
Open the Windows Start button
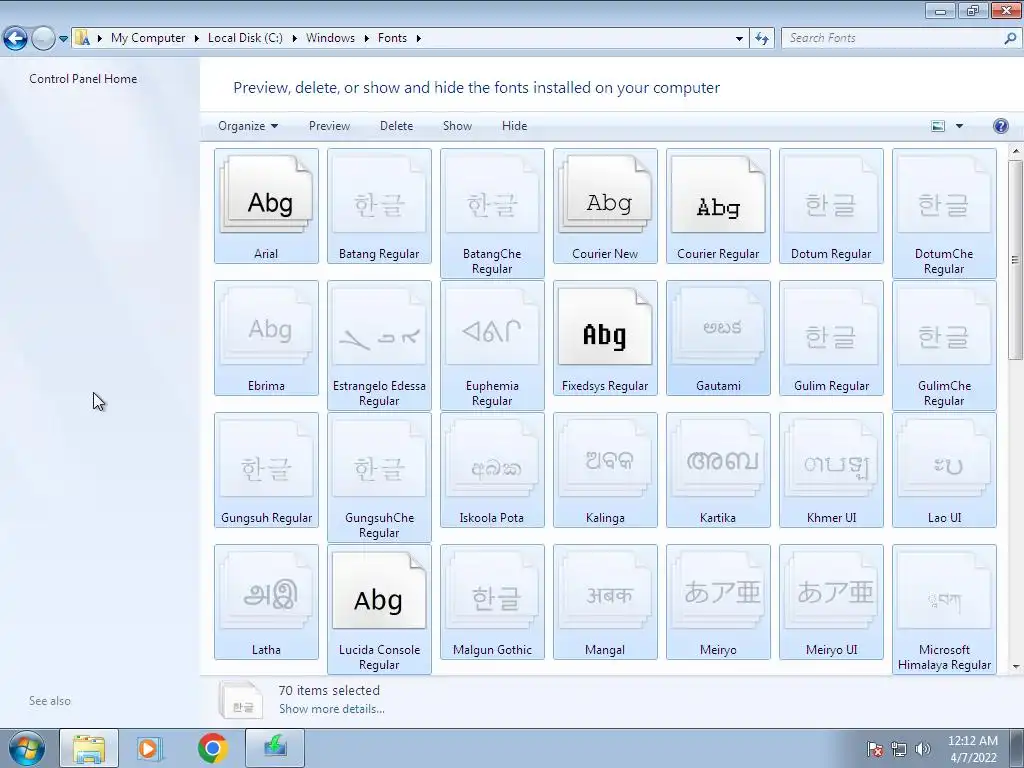click(27, 748)
